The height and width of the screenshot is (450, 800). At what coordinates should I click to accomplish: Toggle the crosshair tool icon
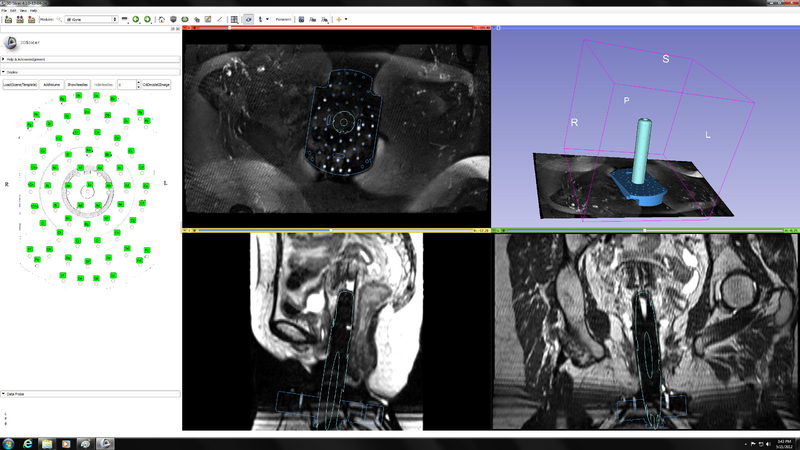tap(337, 19)
